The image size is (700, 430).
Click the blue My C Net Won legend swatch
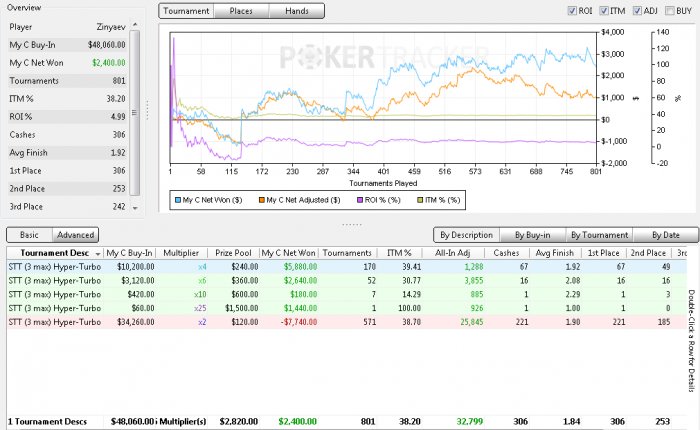click(x=178, y=200)
